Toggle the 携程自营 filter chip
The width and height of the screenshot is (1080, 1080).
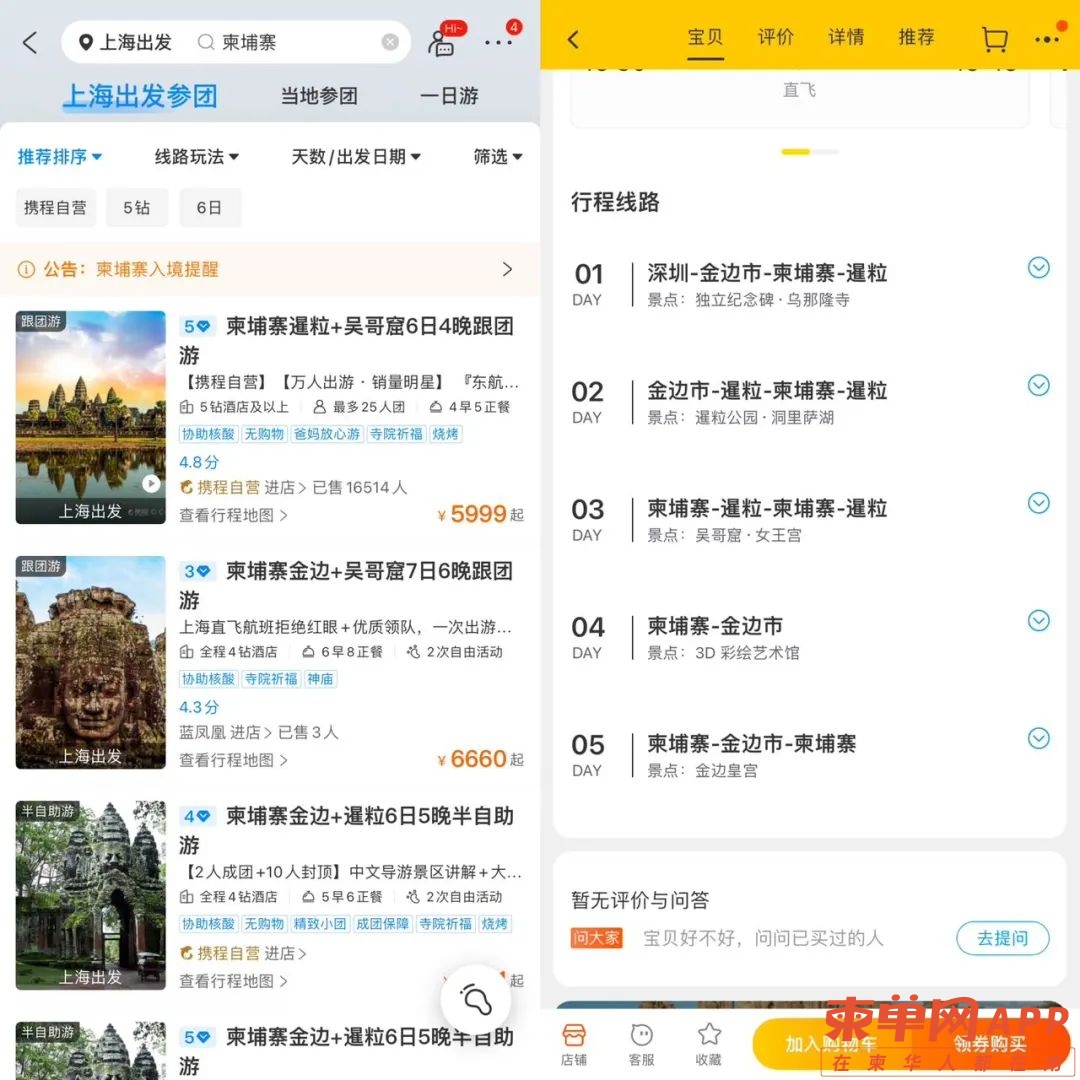(x=56, y=207)
